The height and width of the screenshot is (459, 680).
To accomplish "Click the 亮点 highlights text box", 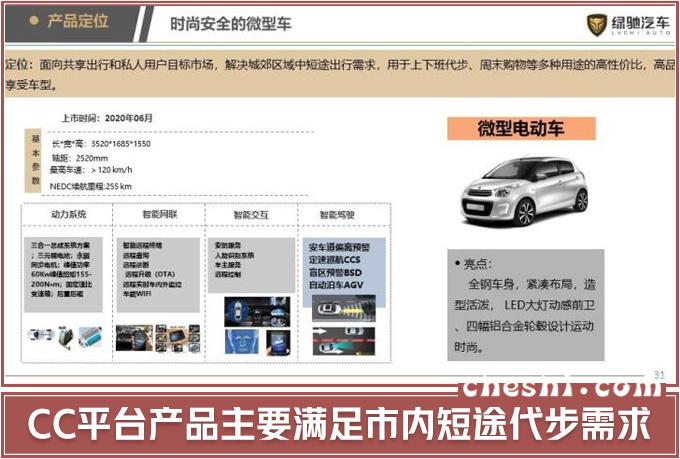I will pos(526,305).
